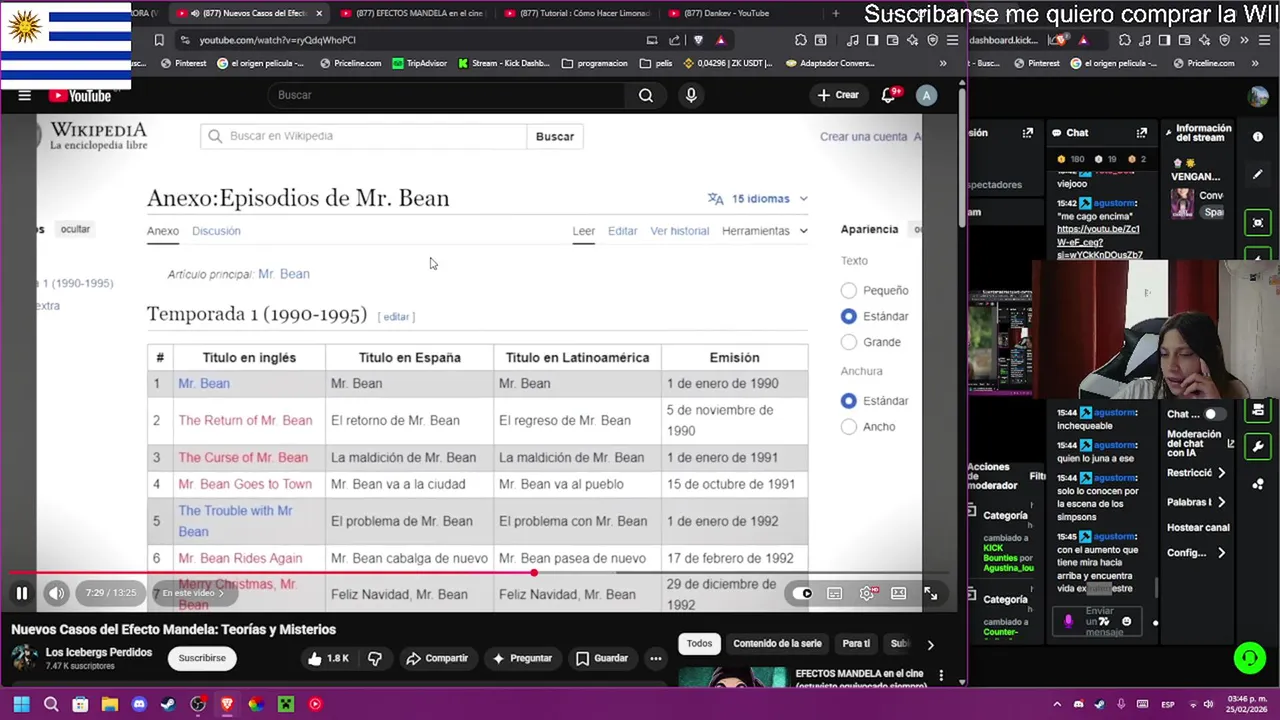The width and height of the screenshot is (1280, 720).
Task: Open the three-dot more actions menu
Action: [656, 658]
